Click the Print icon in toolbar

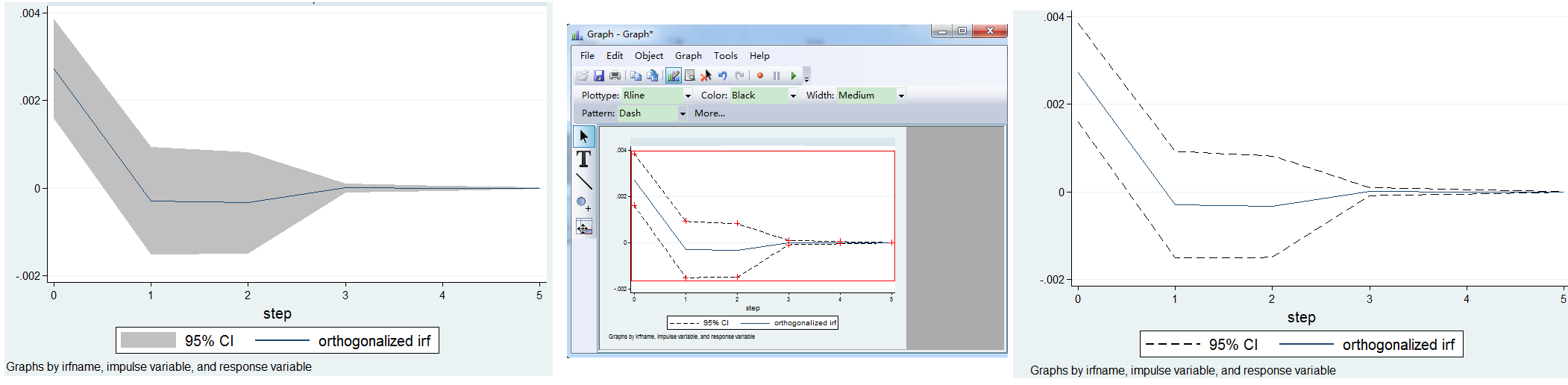615,75
